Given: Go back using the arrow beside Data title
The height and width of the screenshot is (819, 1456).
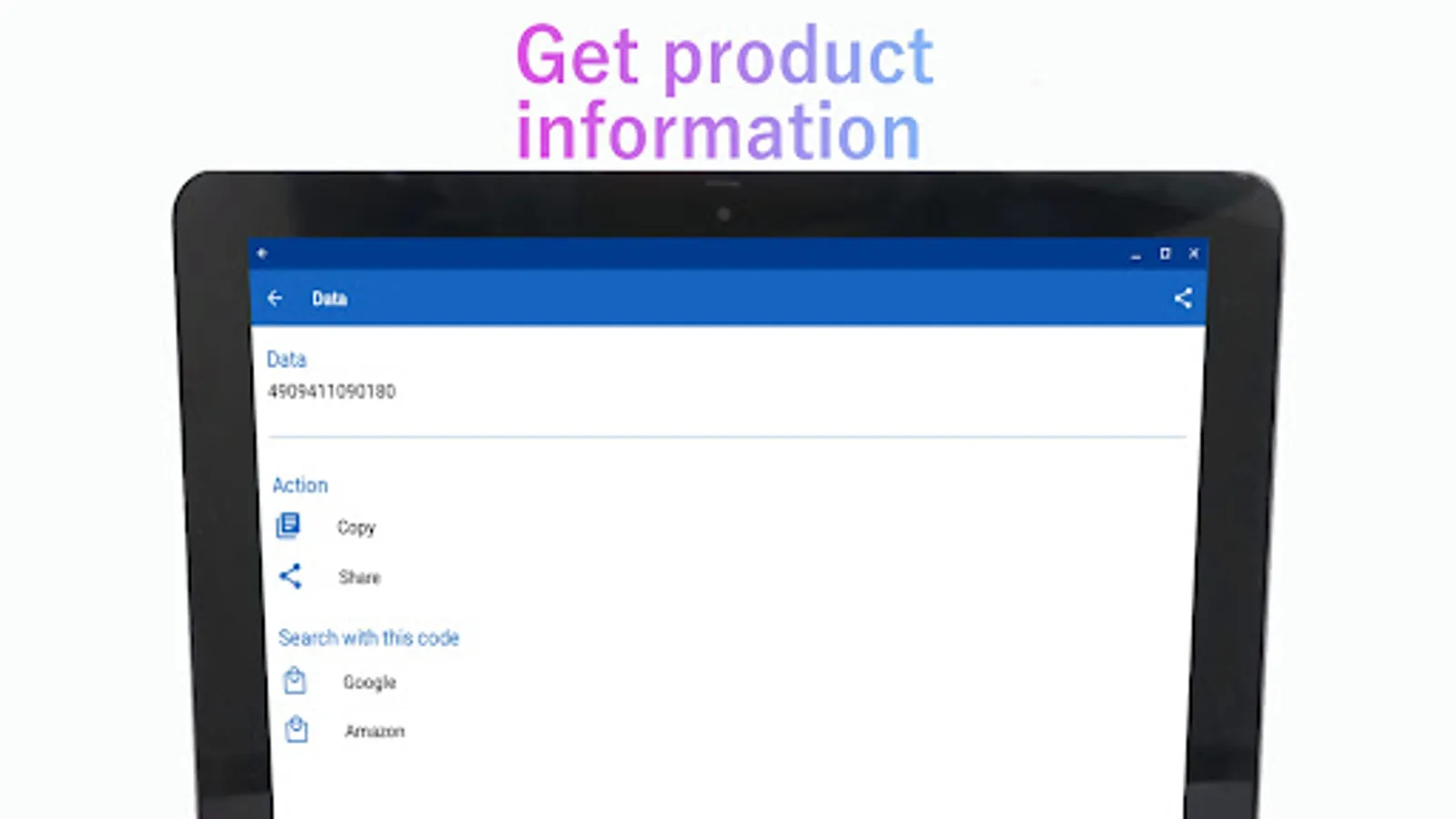Looking at the screenshot, I should coord(276,298).
